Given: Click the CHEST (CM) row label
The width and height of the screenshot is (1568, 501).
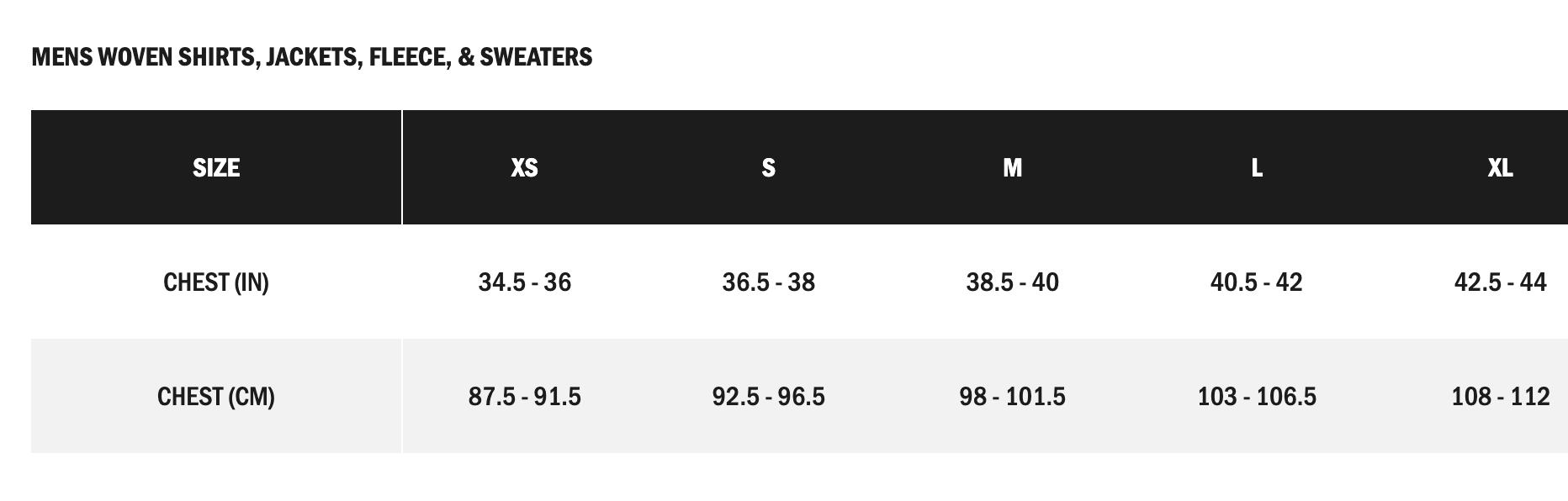Looking at the screenshot, I should (216, 397).
